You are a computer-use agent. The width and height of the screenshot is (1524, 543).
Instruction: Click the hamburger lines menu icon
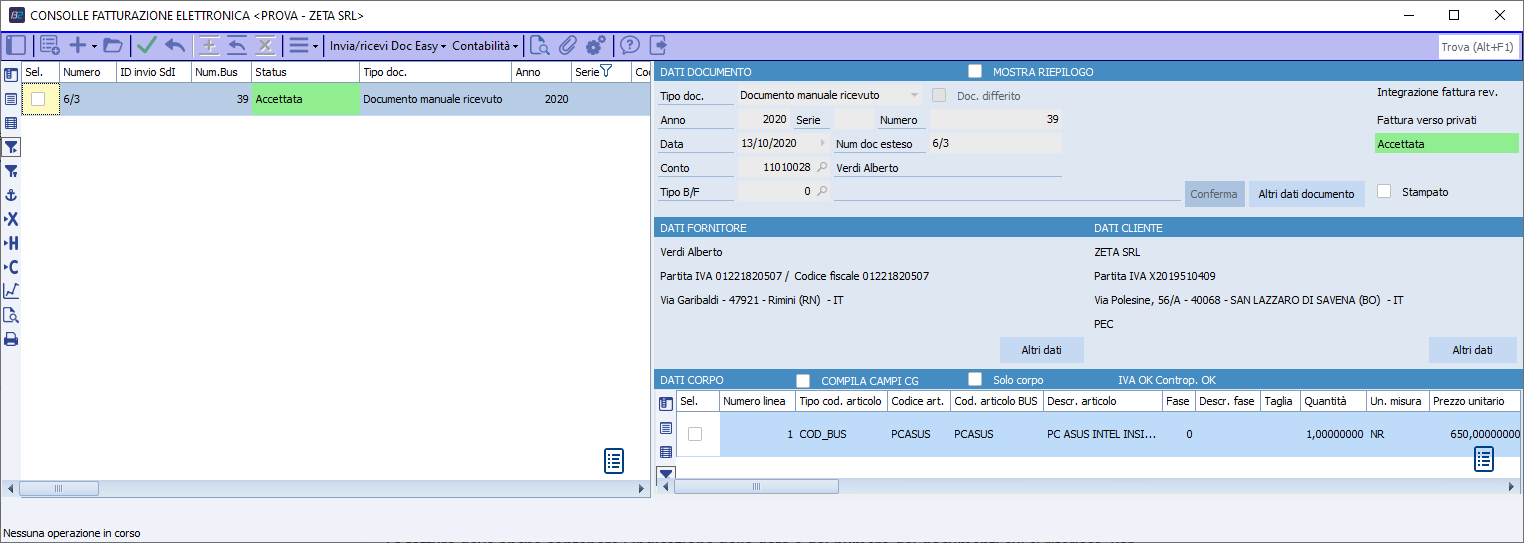298,45
